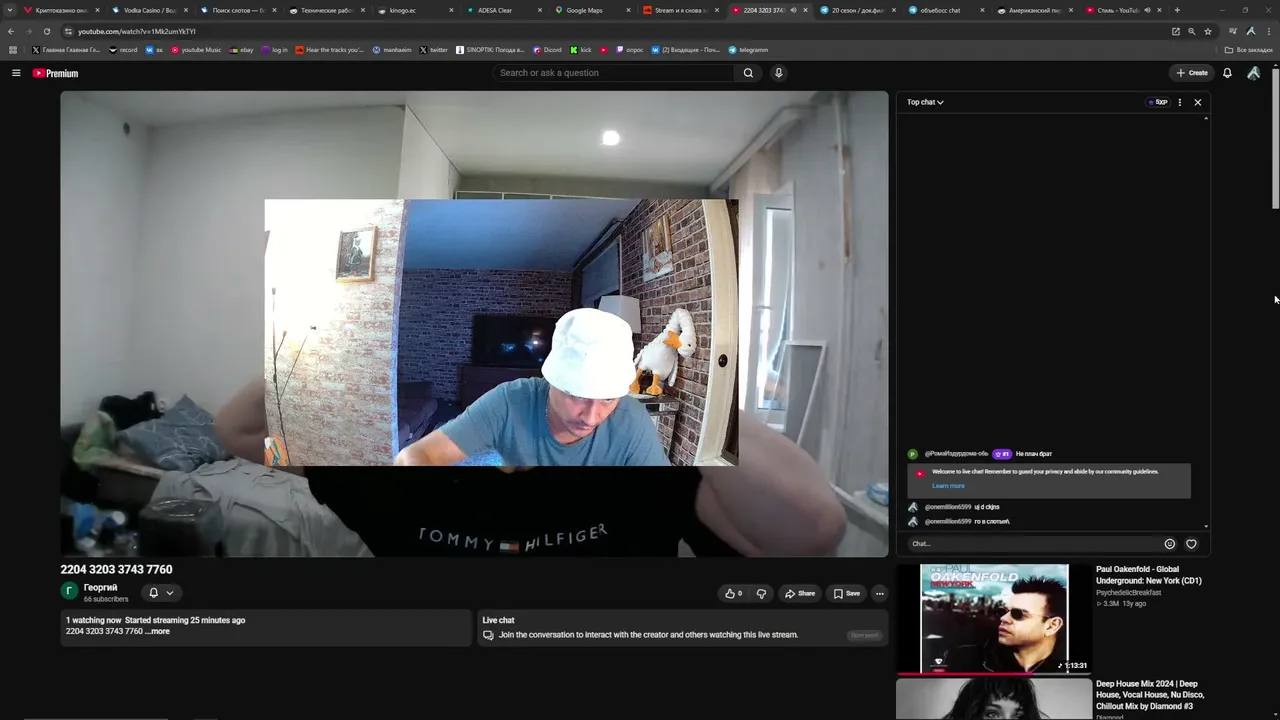Open live chat options three-dot menu
The image size is (1280, 720).
tap(1180, 102)
